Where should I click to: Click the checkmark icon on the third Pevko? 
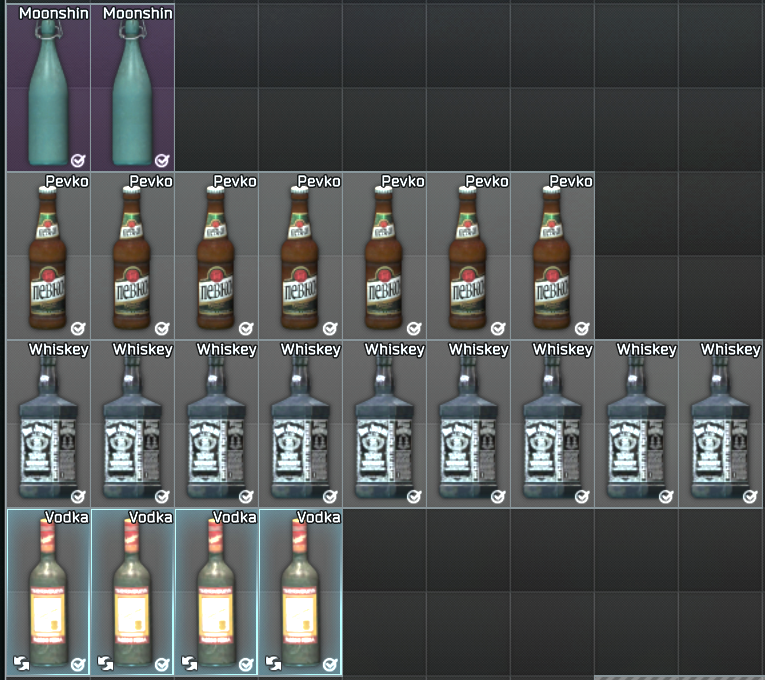(246, 328)
